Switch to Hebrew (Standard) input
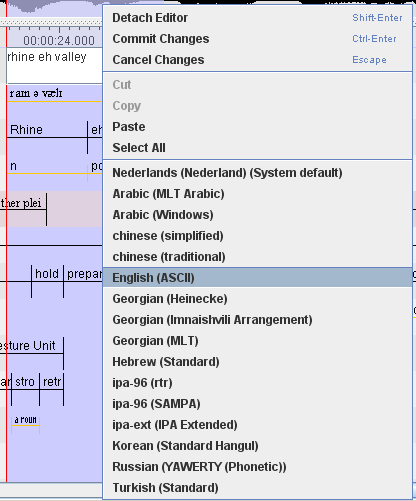The width and height of the screenshot is (416, 501). click(x=257, y=362)
